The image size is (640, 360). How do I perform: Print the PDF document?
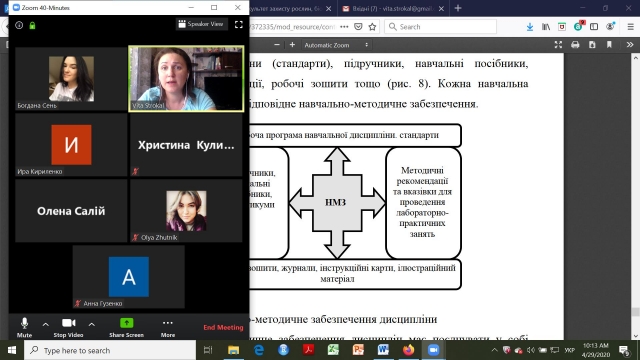pyautogui.click(x=575, y=45)
